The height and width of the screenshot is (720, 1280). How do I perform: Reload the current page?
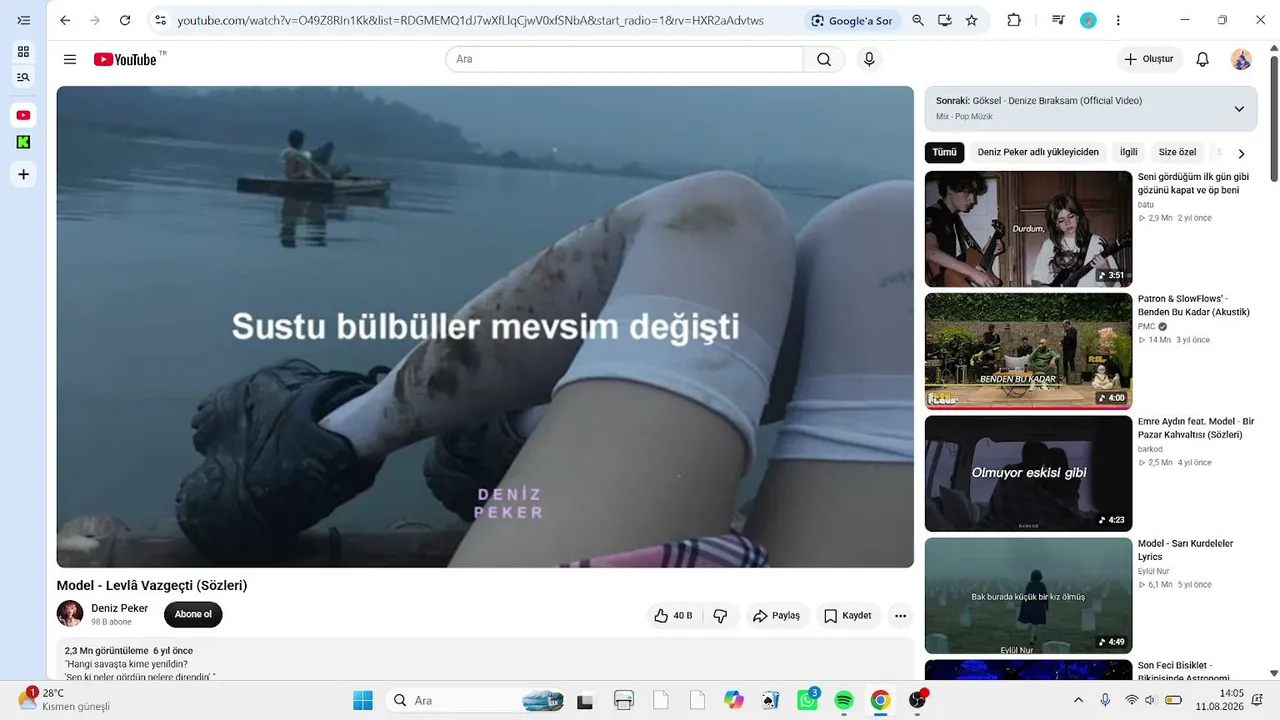(125, 20)
